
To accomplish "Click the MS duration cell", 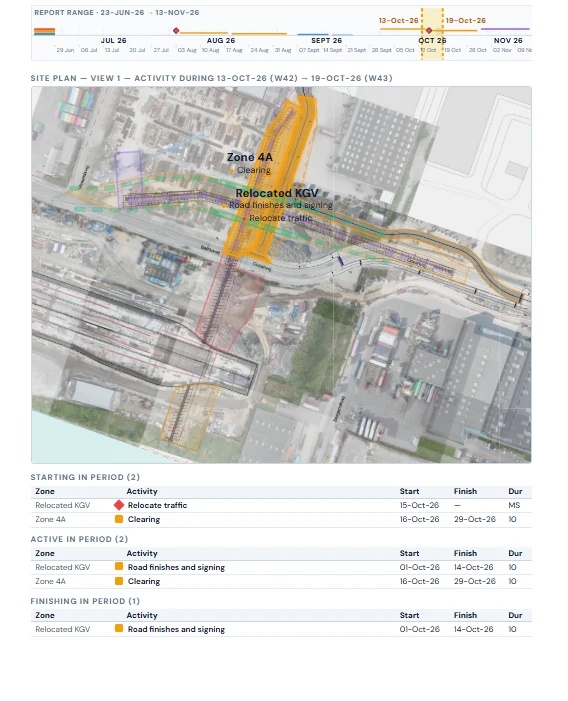I will tap(514, 505).
